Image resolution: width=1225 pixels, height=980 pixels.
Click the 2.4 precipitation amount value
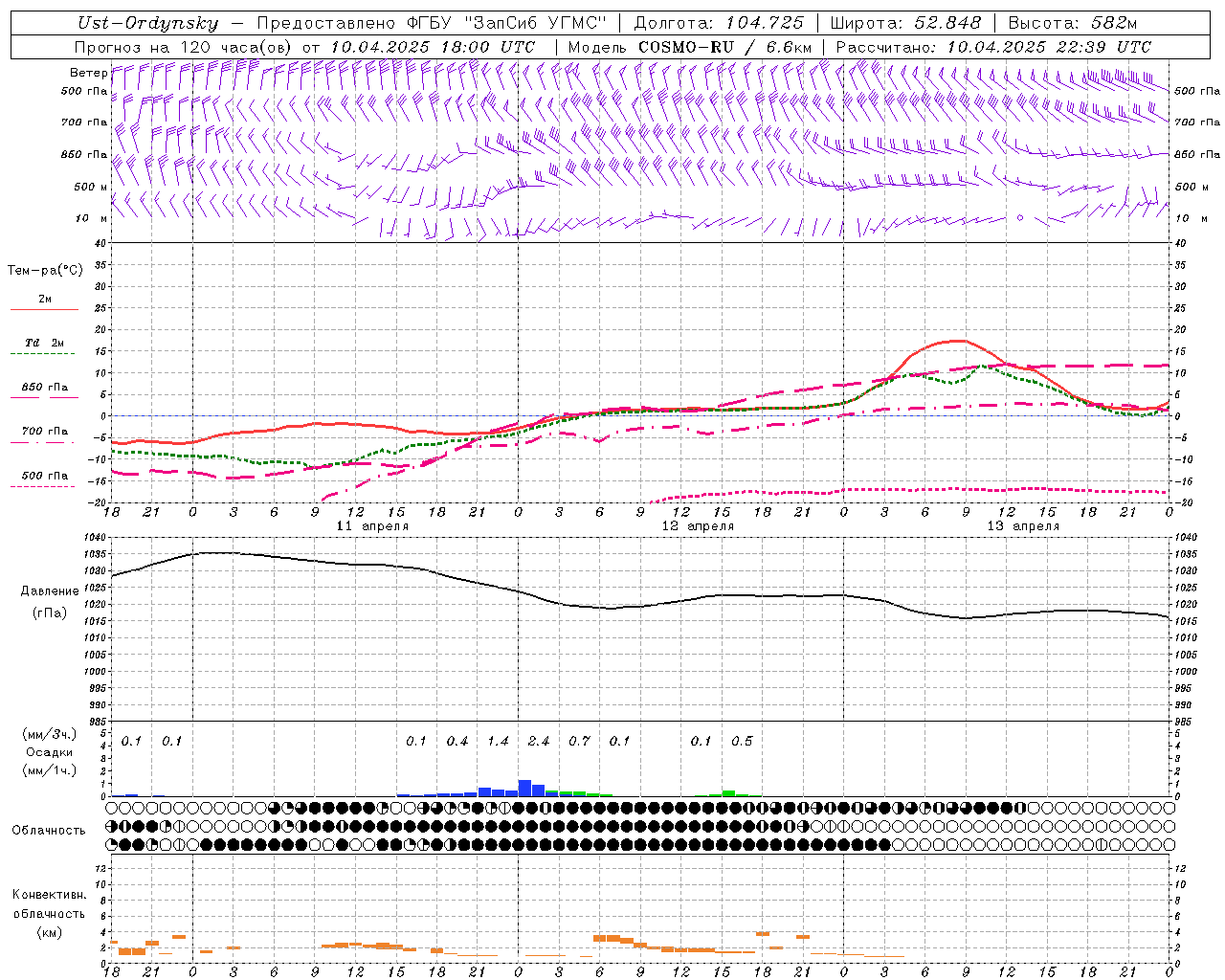point(539,741)
